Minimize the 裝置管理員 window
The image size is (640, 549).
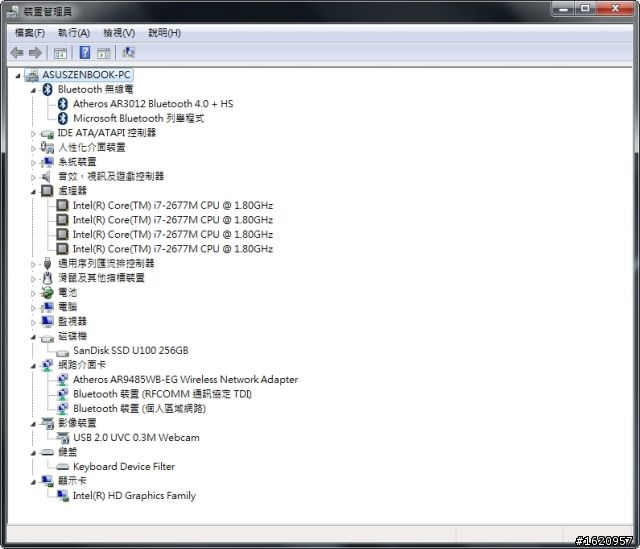click(x=564, y=9)
